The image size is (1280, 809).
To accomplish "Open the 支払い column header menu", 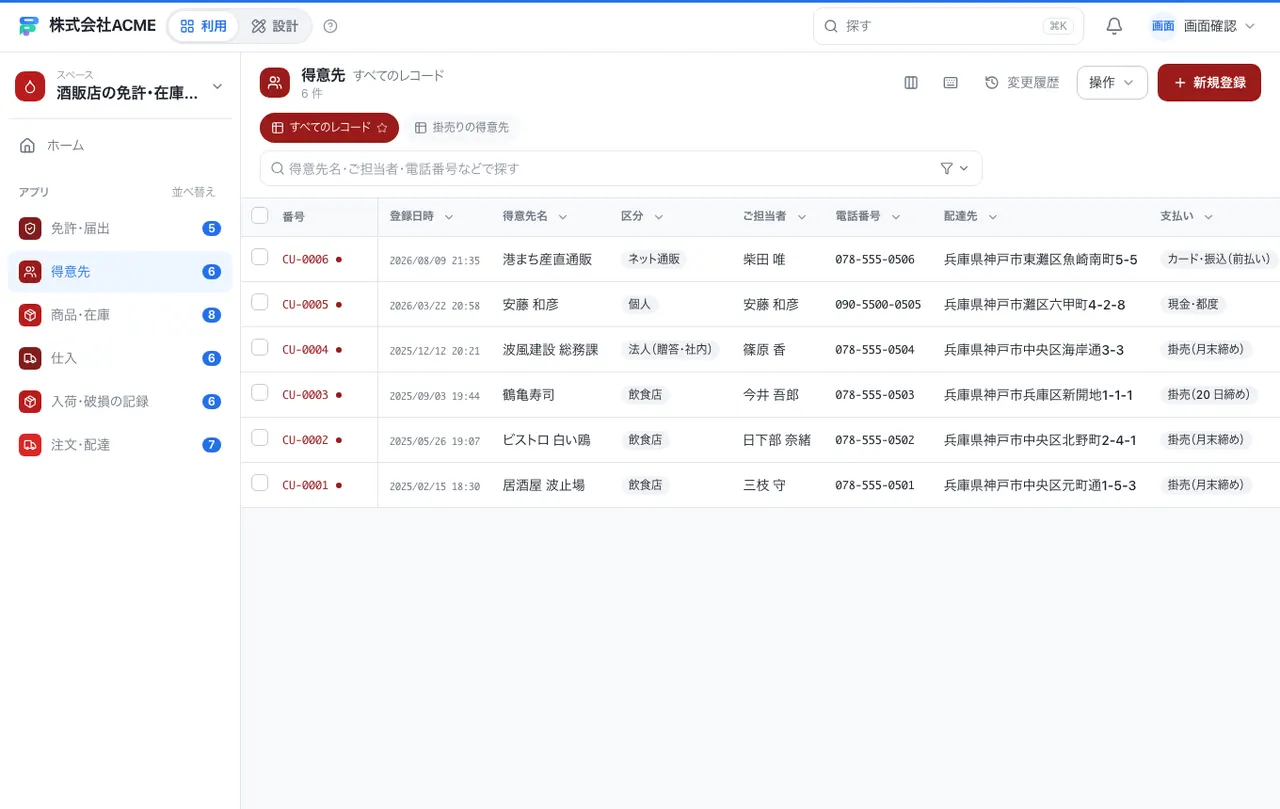I will tap(1208, 217).
